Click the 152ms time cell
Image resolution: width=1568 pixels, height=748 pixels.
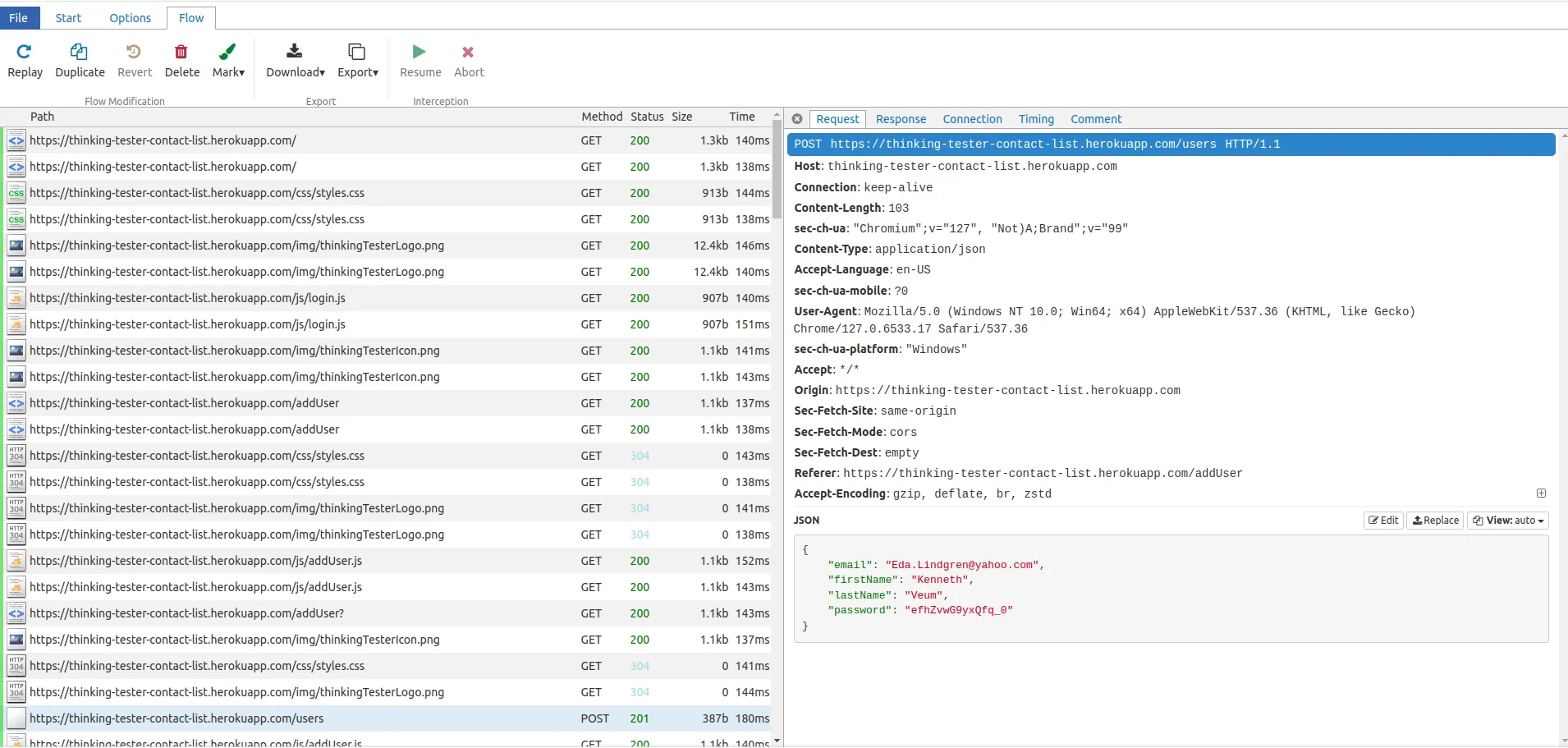752,561
